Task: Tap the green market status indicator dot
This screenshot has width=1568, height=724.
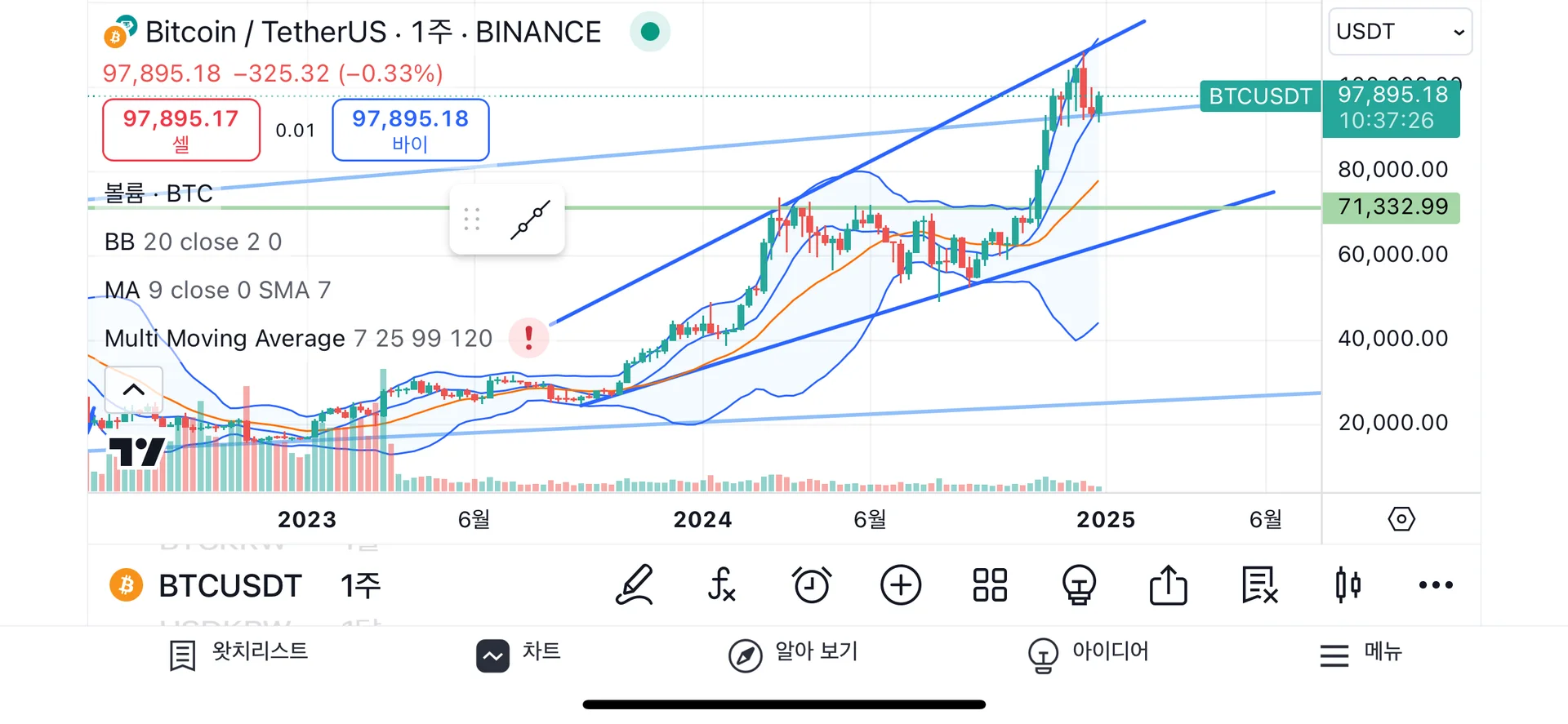Action: click(650, 32)
